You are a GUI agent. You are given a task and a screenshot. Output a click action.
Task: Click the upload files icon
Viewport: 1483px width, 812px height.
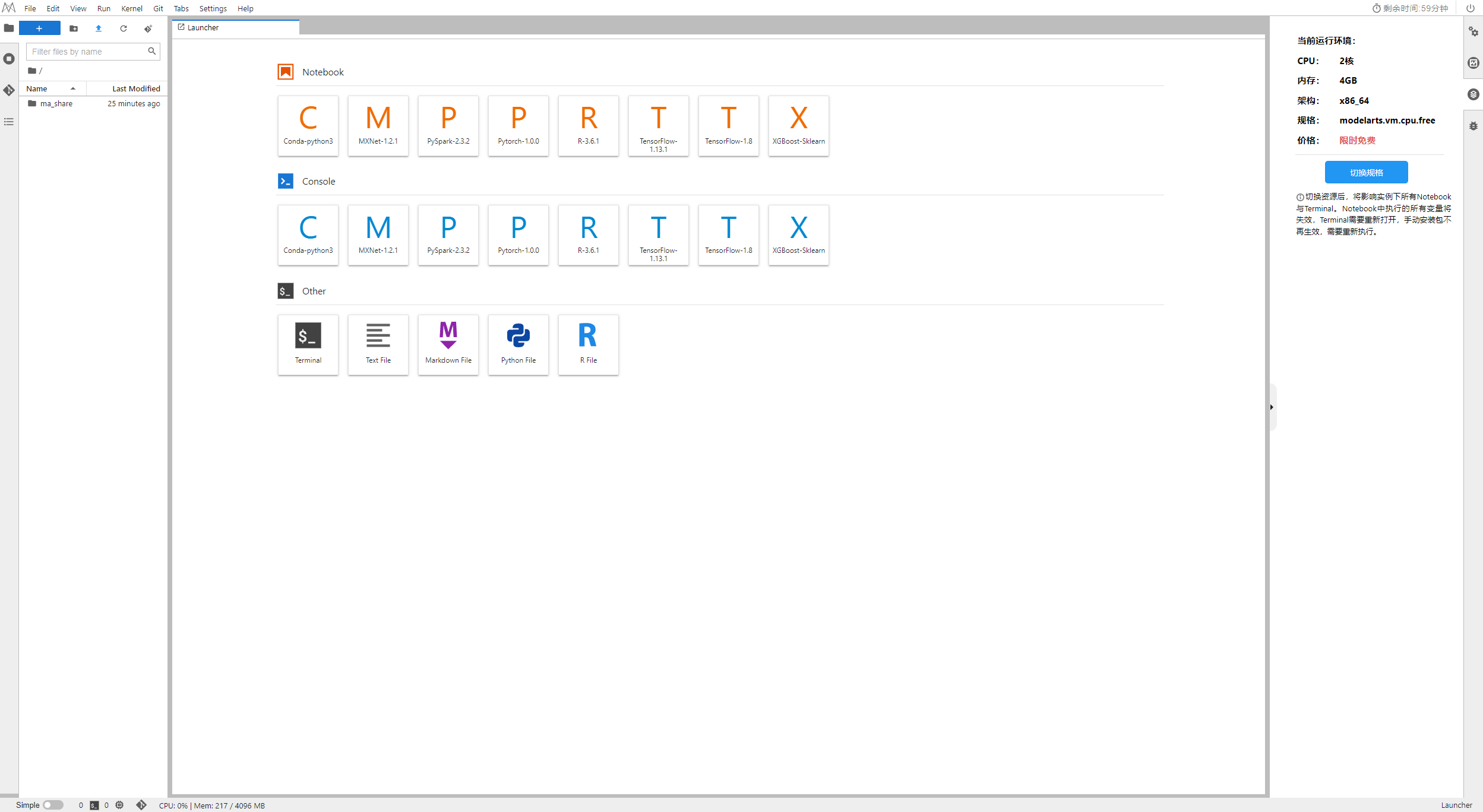(99, 28)
